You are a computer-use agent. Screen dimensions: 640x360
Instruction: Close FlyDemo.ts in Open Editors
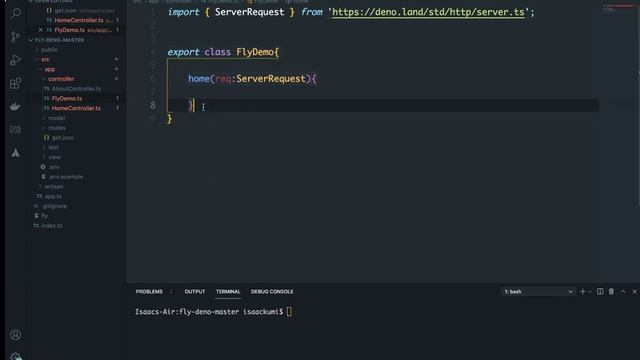coord(40,30)
